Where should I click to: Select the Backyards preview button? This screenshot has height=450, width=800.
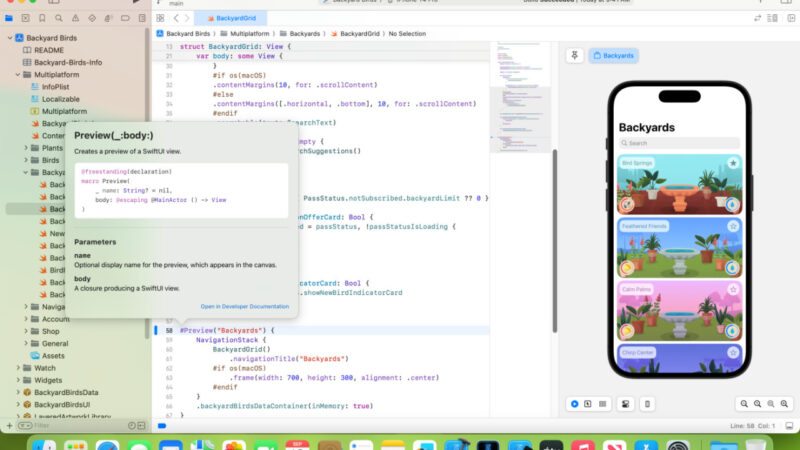click(x=613, y=56)
